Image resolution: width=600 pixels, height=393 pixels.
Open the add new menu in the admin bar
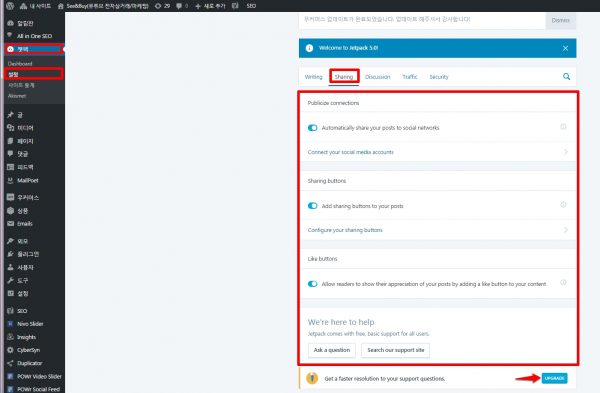tap(210, 6)
